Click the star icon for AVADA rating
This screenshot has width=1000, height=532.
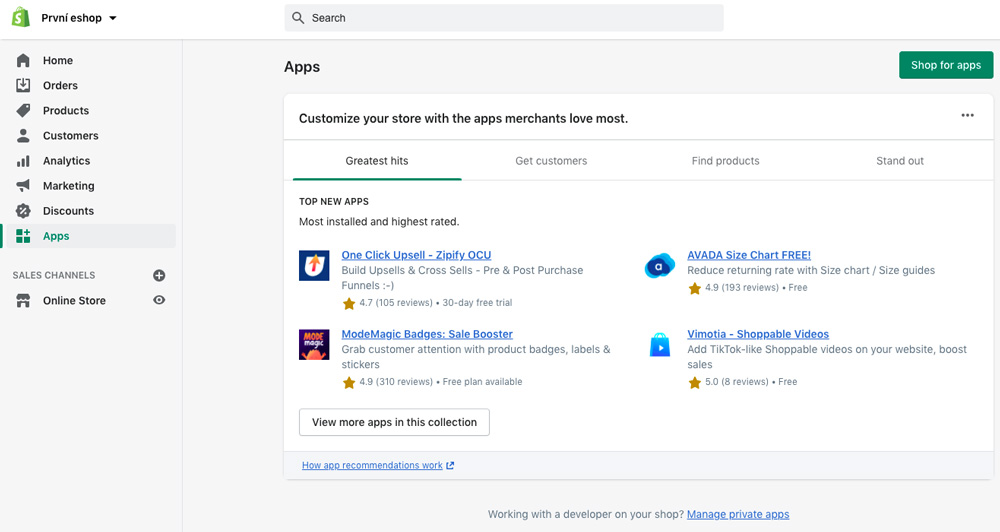tap(695, 288)
